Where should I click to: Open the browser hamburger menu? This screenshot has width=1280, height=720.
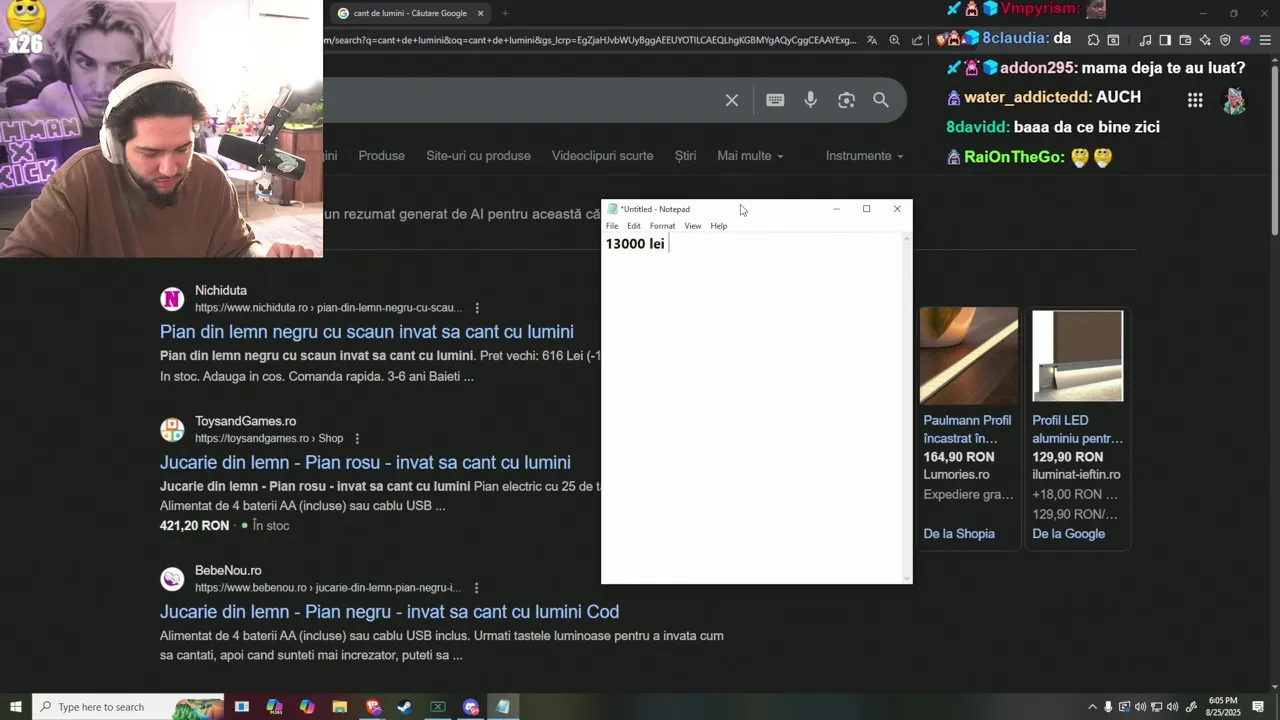pos(1265,40)
